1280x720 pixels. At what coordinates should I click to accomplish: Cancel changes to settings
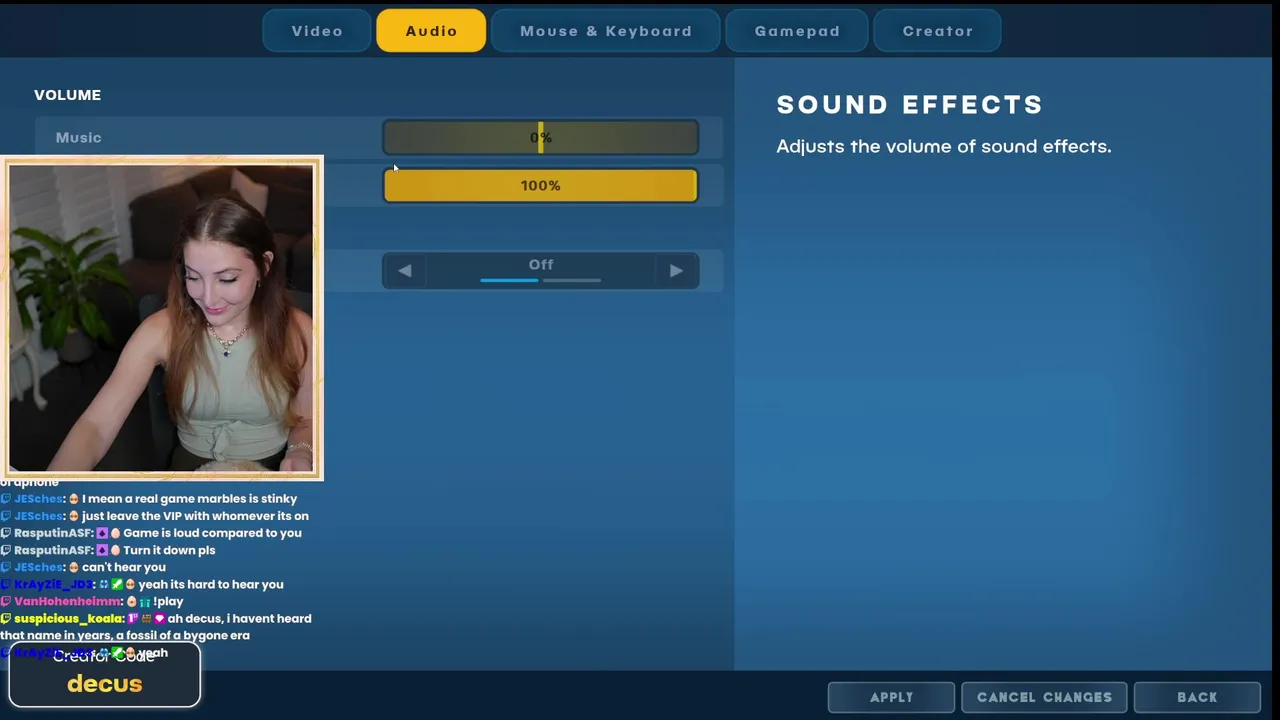1044,697
